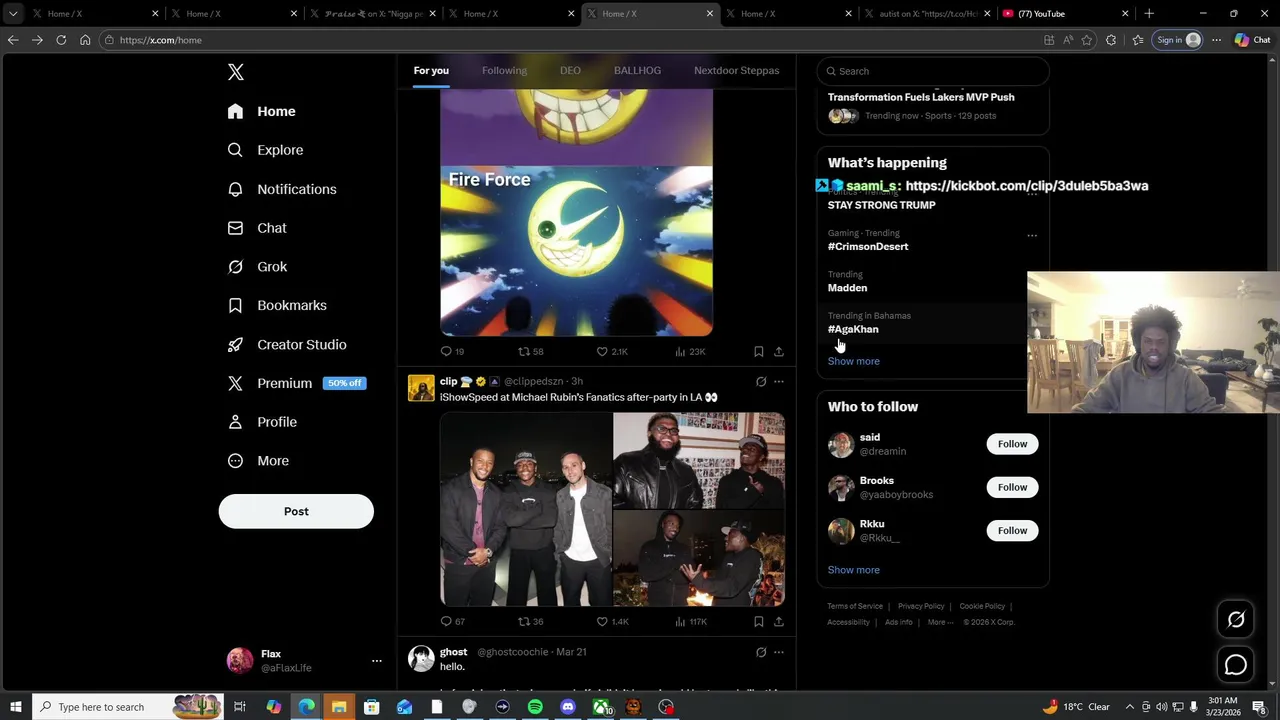The width and height of the screenshot is (1280, 720).
Task: Click the browser Sign in button
Action: click(x=1178, y=40)
